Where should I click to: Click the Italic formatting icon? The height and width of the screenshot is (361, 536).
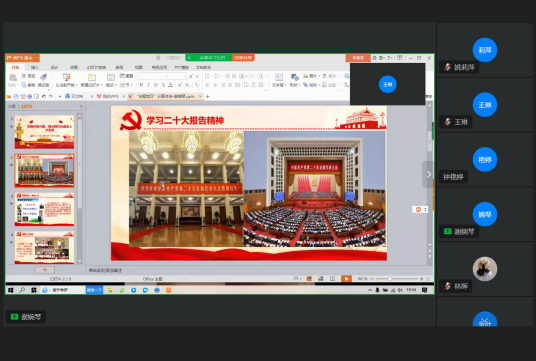[148, 85]
